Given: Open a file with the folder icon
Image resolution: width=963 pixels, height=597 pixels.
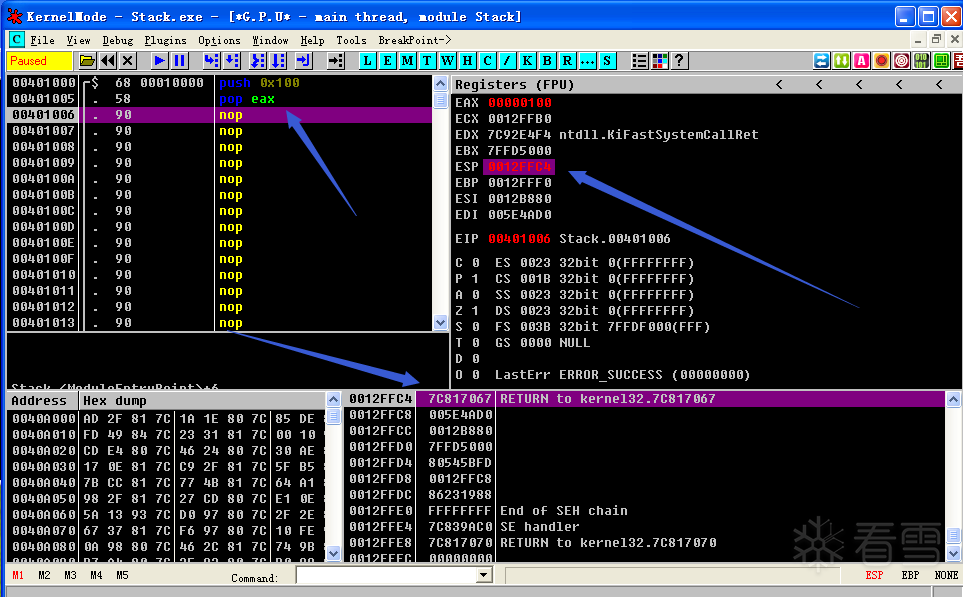Looking at the screenshot, I should pos(87,61).
